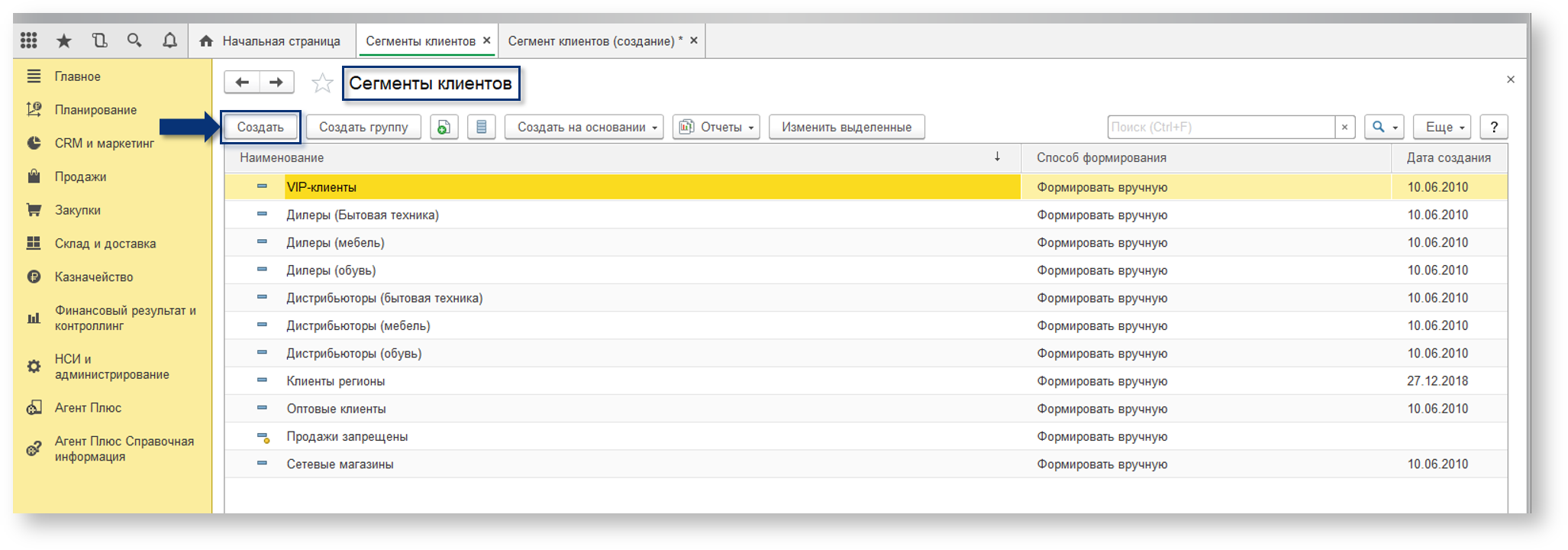Clear the search field with x button
The width and height of the screenshot is (1568, 550).
tap(1345, 127)
